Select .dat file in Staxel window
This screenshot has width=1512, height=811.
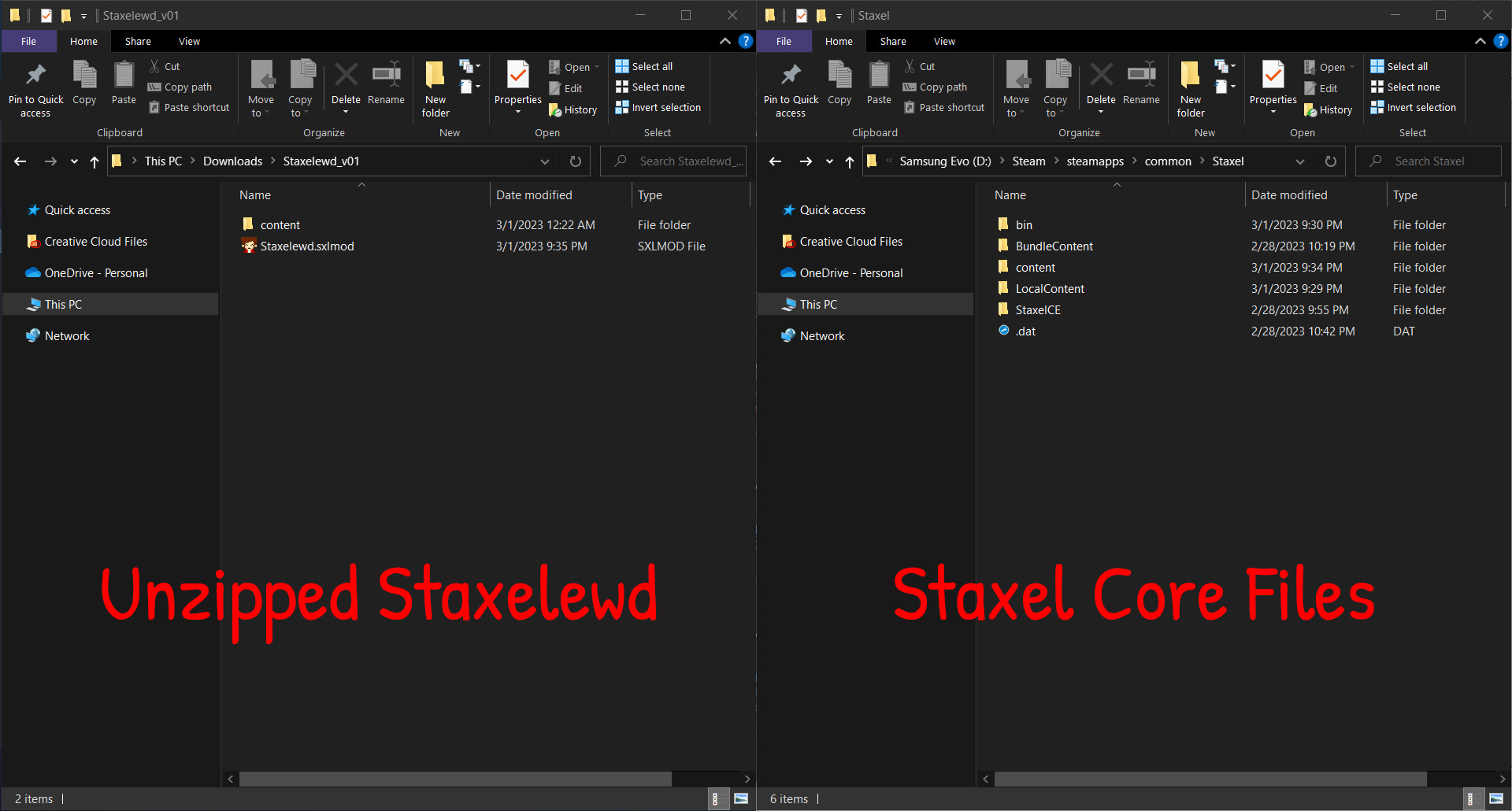coord(1025,331)
